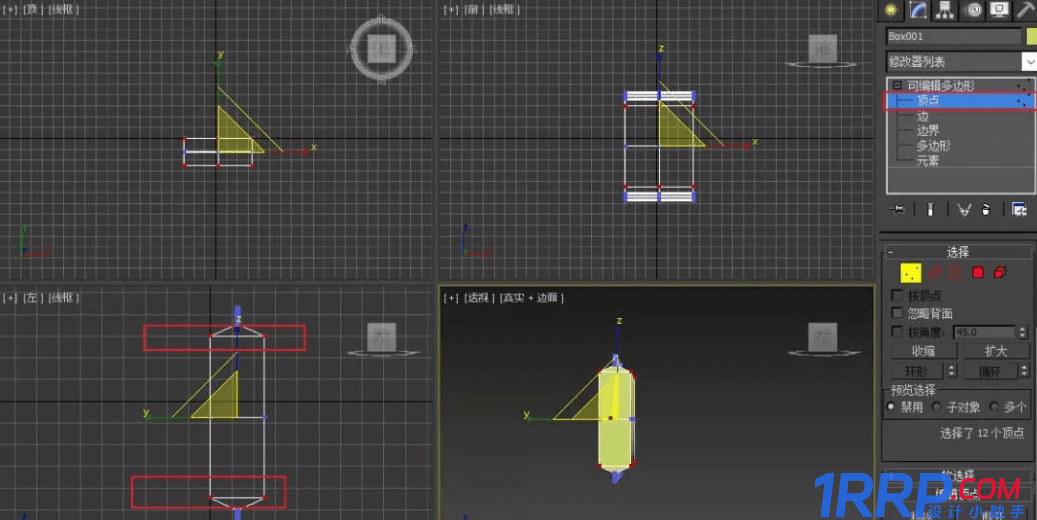Toggle Show End Result icon
Viewport: 1037px width, 520px height.
point(930,210)
